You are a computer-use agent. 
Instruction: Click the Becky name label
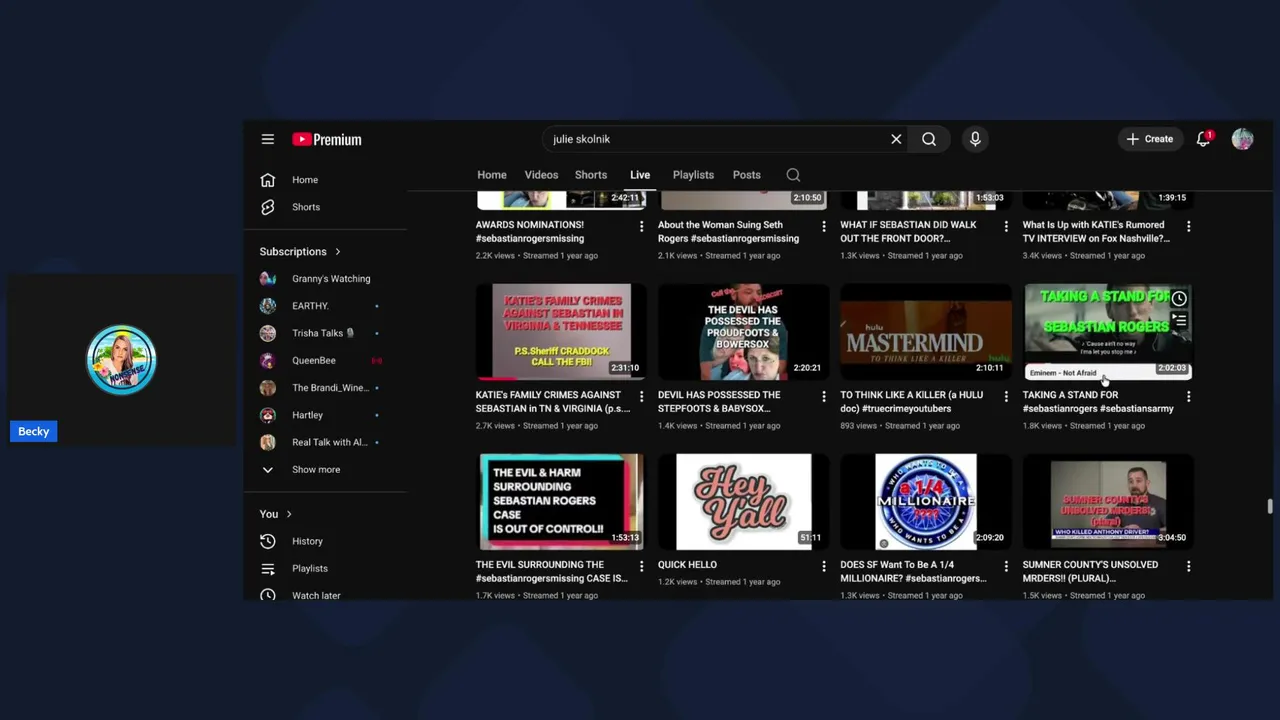point(33,431)
